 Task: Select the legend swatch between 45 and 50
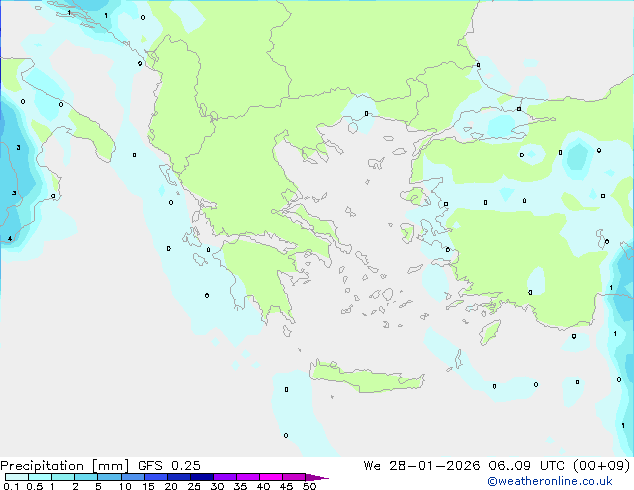pos(294,477)
